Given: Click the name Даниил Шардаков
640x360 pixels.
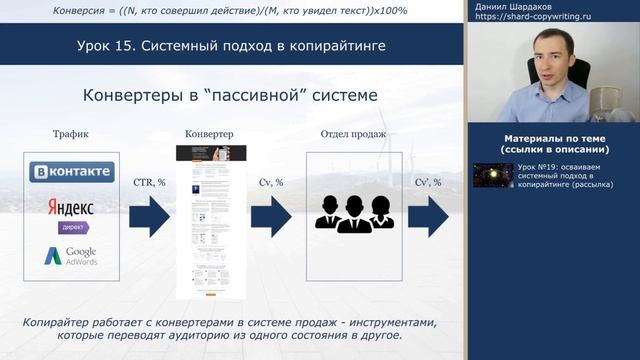Looking at the screenshot, I should pos(513,7).
